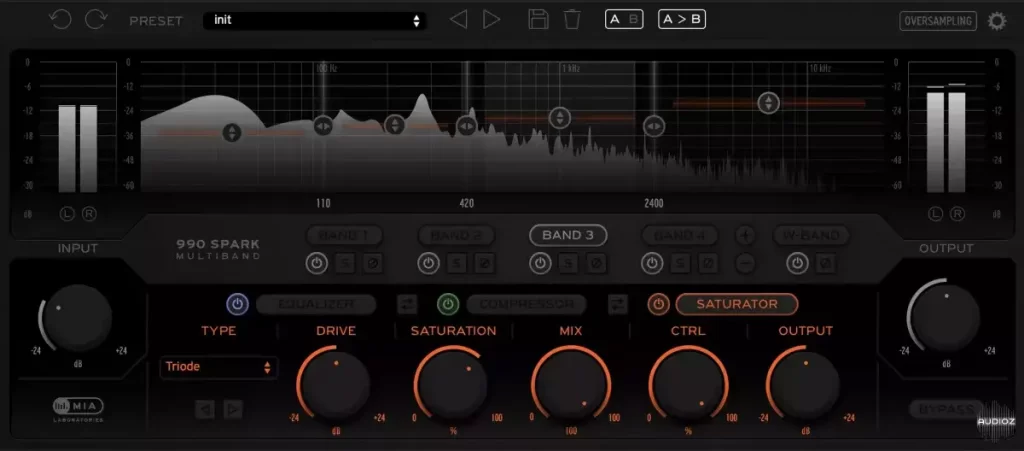The height and width of the screenshot is (451, 1024).
Task: Solo Band 4
Action: [680, 264]
